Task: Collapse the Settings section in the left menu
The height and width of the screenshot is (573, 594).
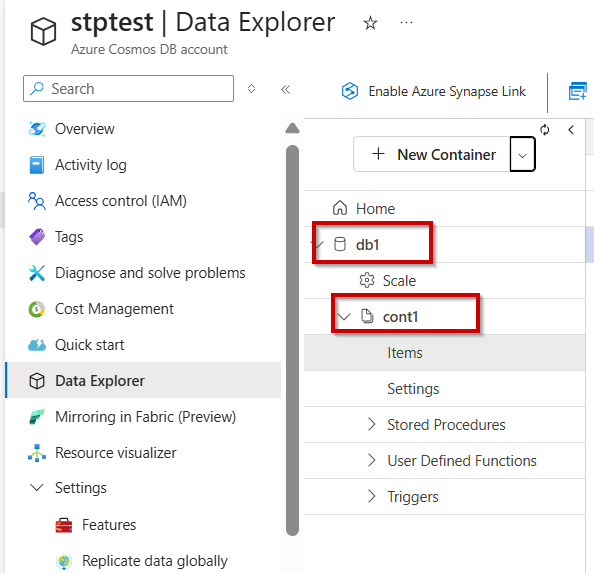Action: click(x=37, y=487)
